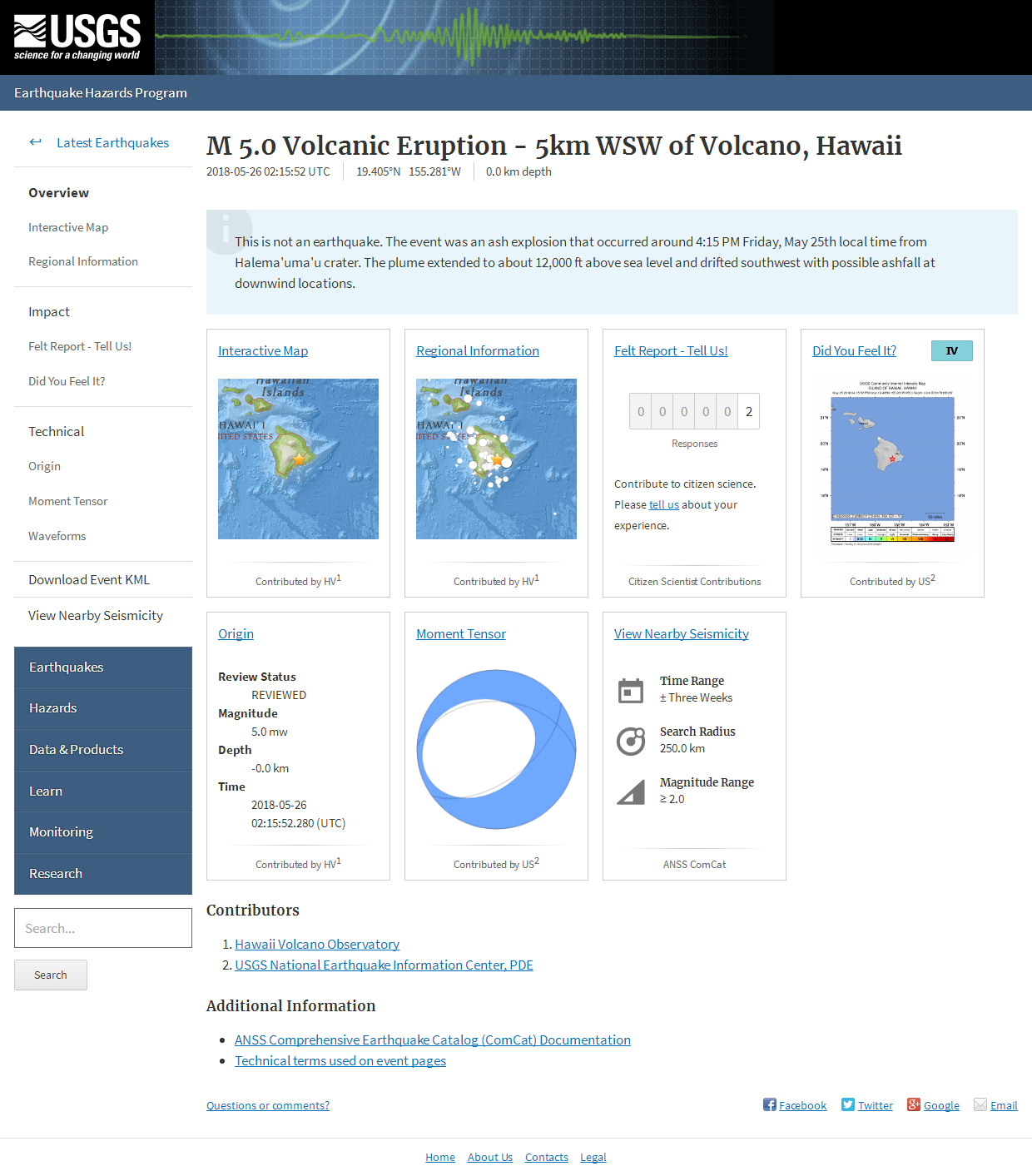Viewport: 1032px width, 1176px height.
Task: Open Felt Report - Tell Us! in sidebar
Action: (80, 346)
